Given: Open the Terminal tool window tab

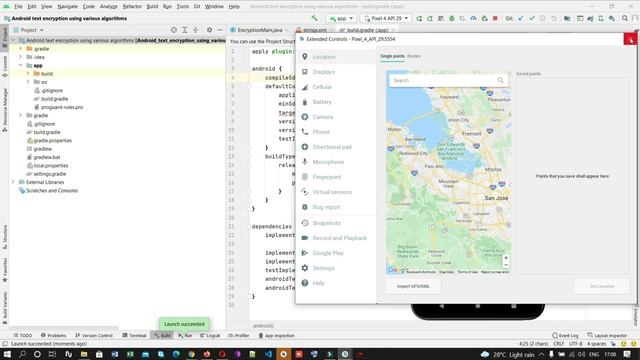Looking at the screenshot, I should (134, 335).
